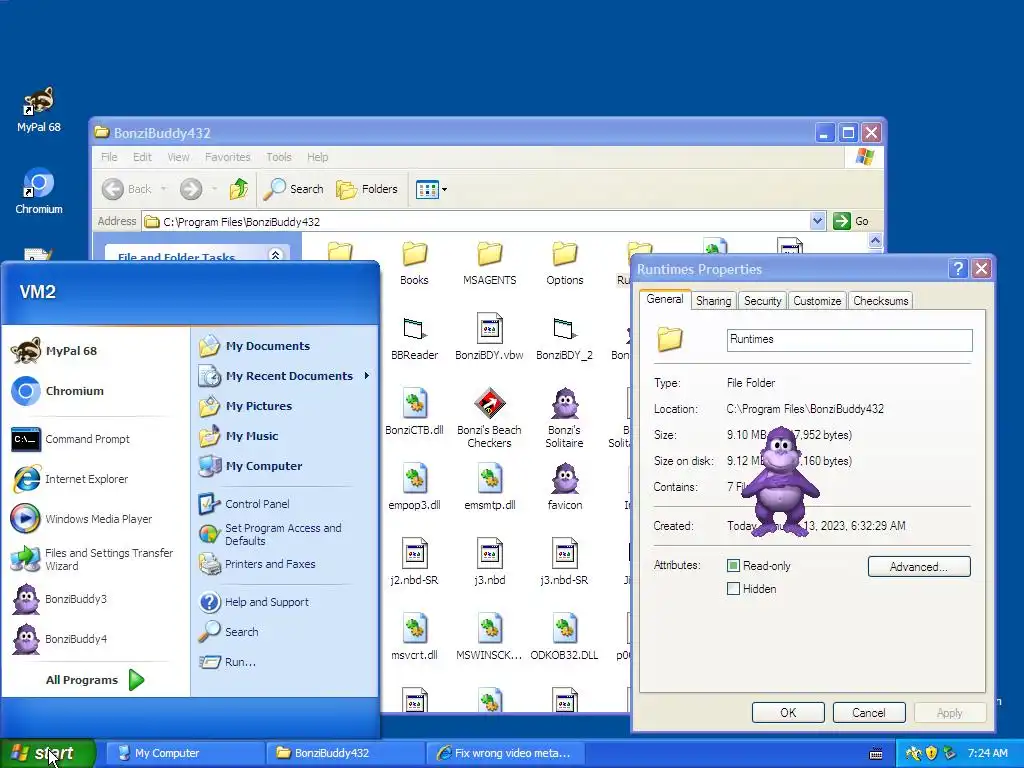Open Command Prompt from Start menu
The image size is (1024, 768).
point(71,439)
